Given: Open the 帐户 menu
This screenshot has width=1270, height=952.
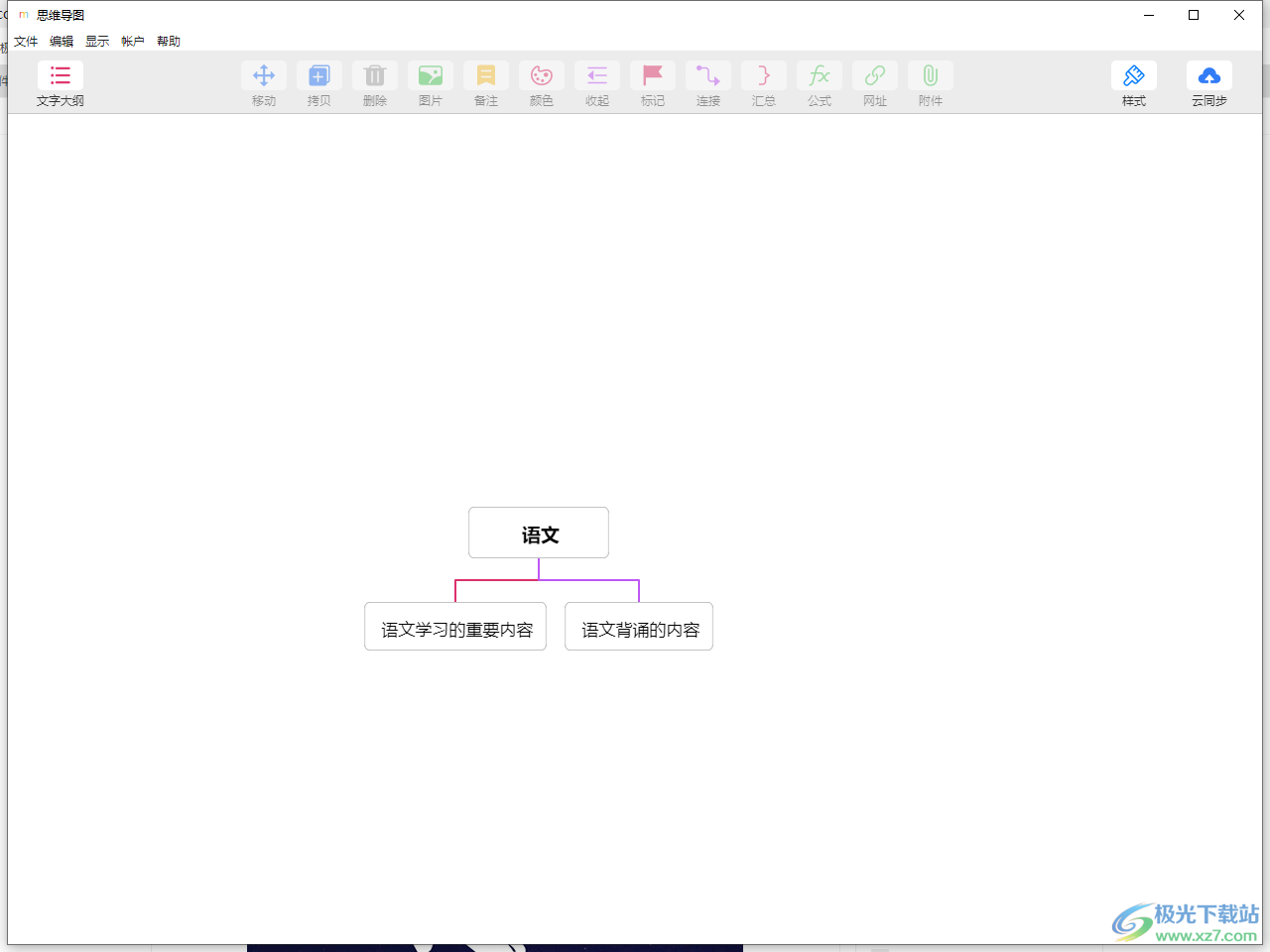Looking at the screenshot, I should click(x=133, y=42).
